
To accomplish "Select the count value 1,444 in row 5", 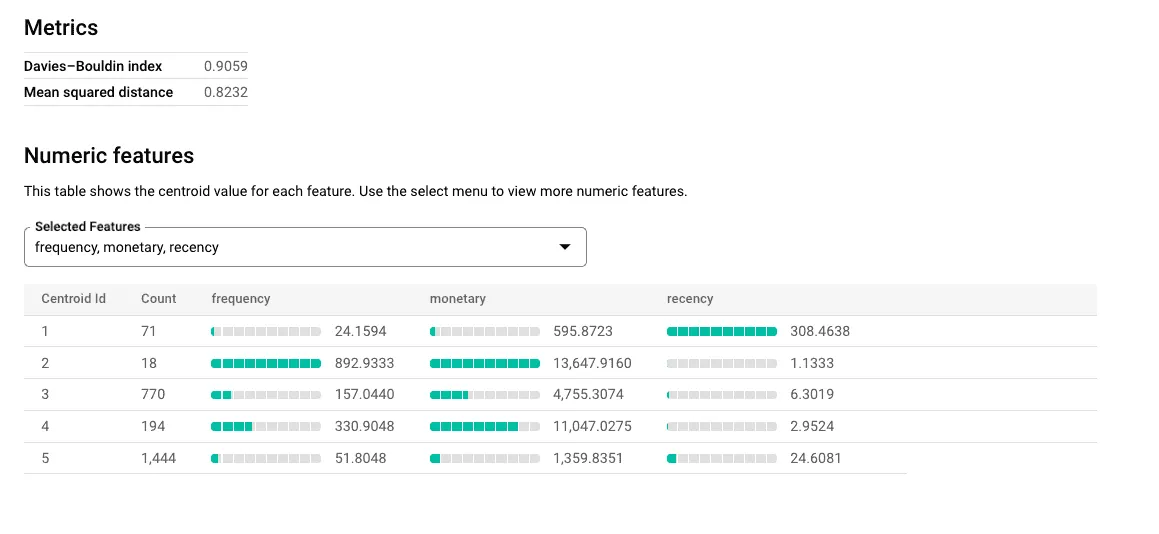I will [158, 458].
